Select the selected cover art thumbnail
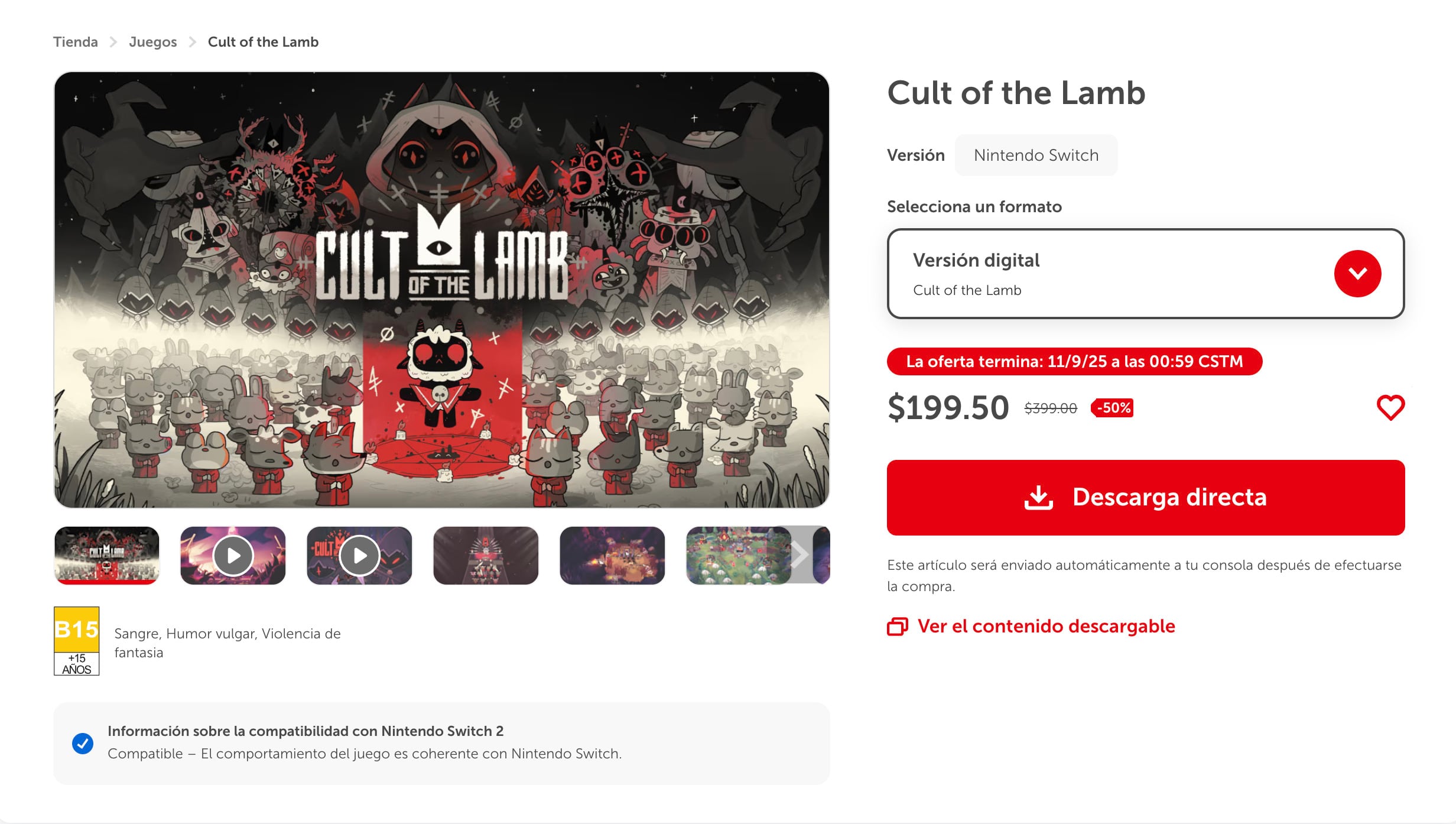Viewport: 1456px width, 824px height. (106, 556)
